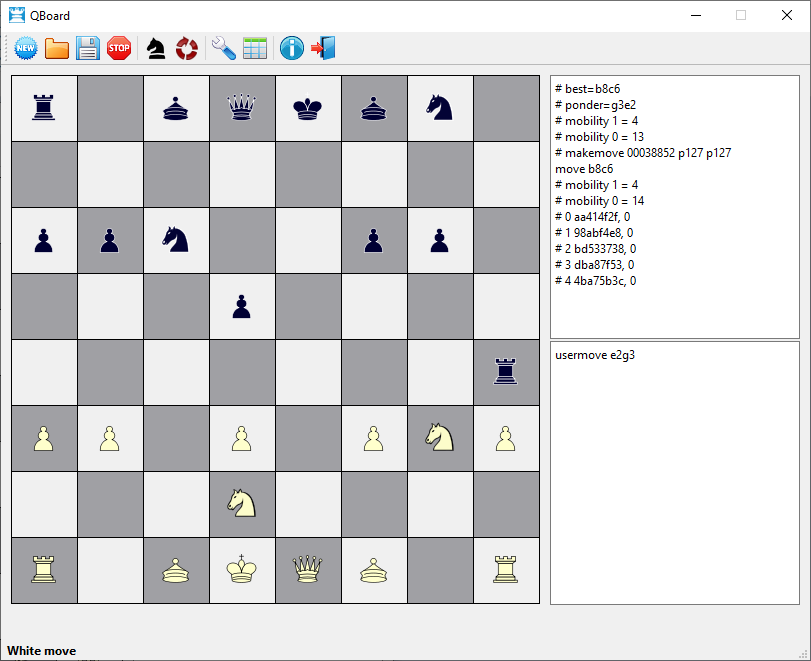Click the 'move b8c6' log line
Image resolution: width=811 pixels, height=661 pixels.
(584, 169)
